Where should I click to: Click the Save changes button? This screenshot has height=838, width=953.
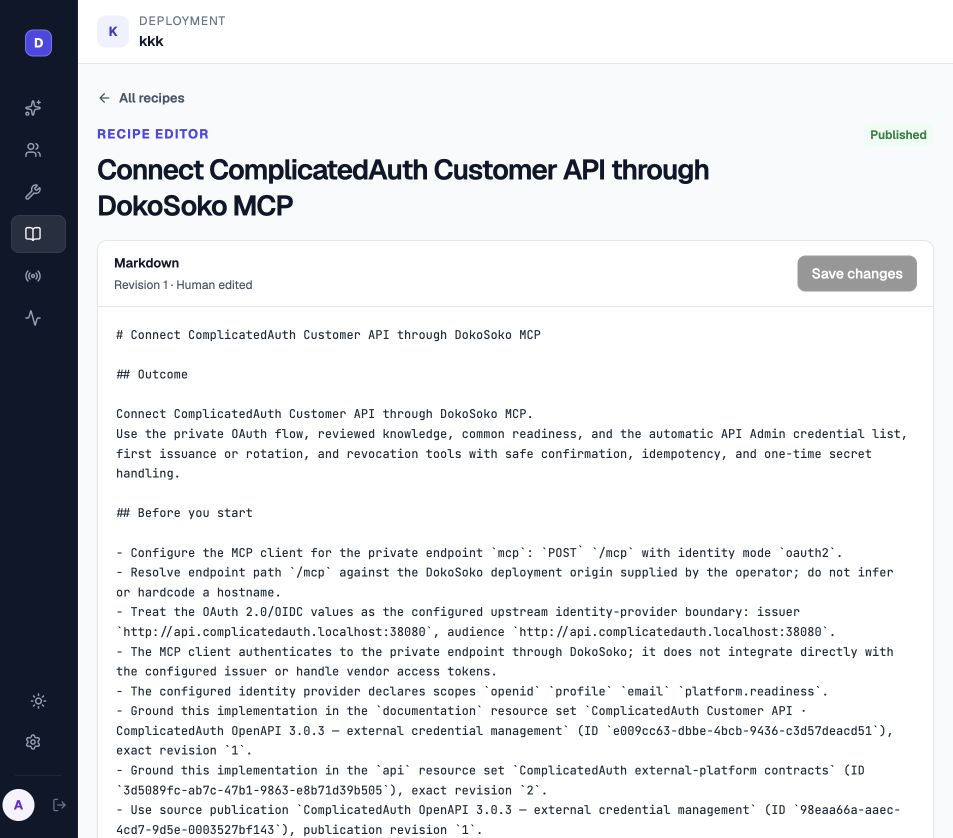click(857, 273)
